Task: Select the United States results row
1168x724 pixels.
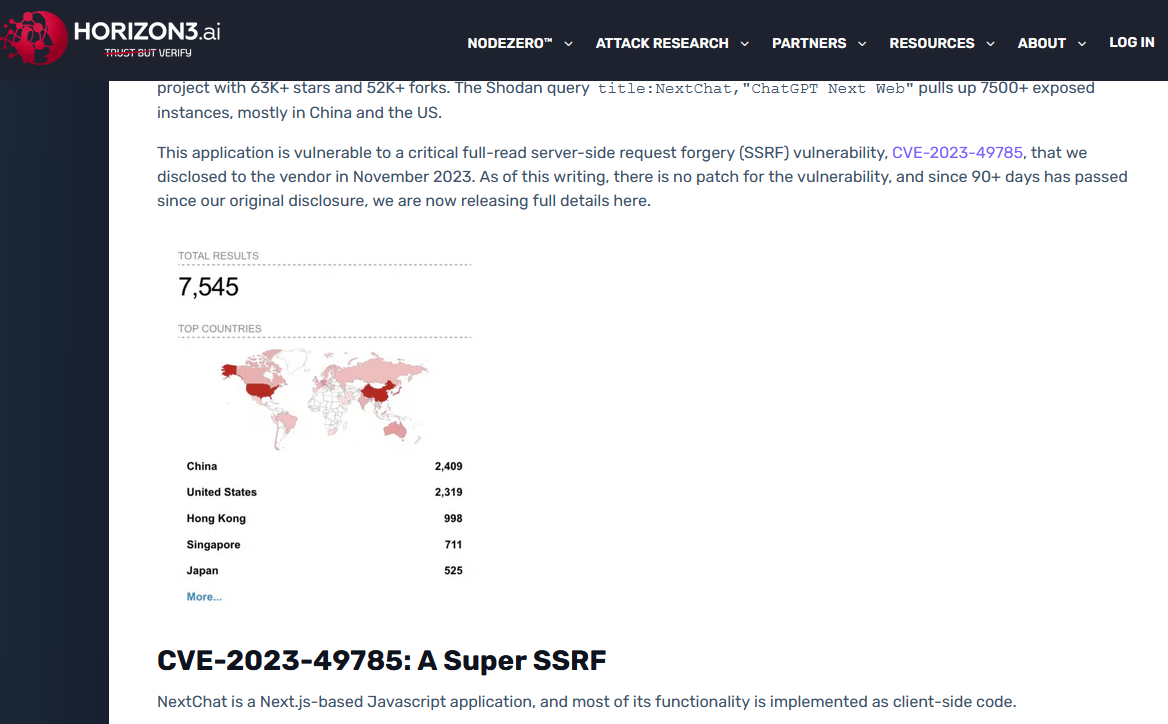Action: tap(324, 492)
